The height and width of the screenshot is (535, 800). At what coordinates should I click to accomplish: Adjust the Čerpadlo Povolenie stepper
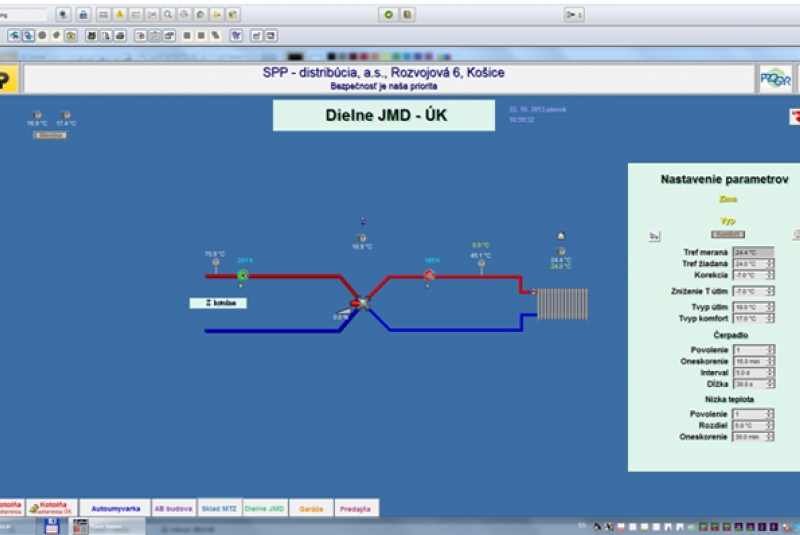coord(770,350)
